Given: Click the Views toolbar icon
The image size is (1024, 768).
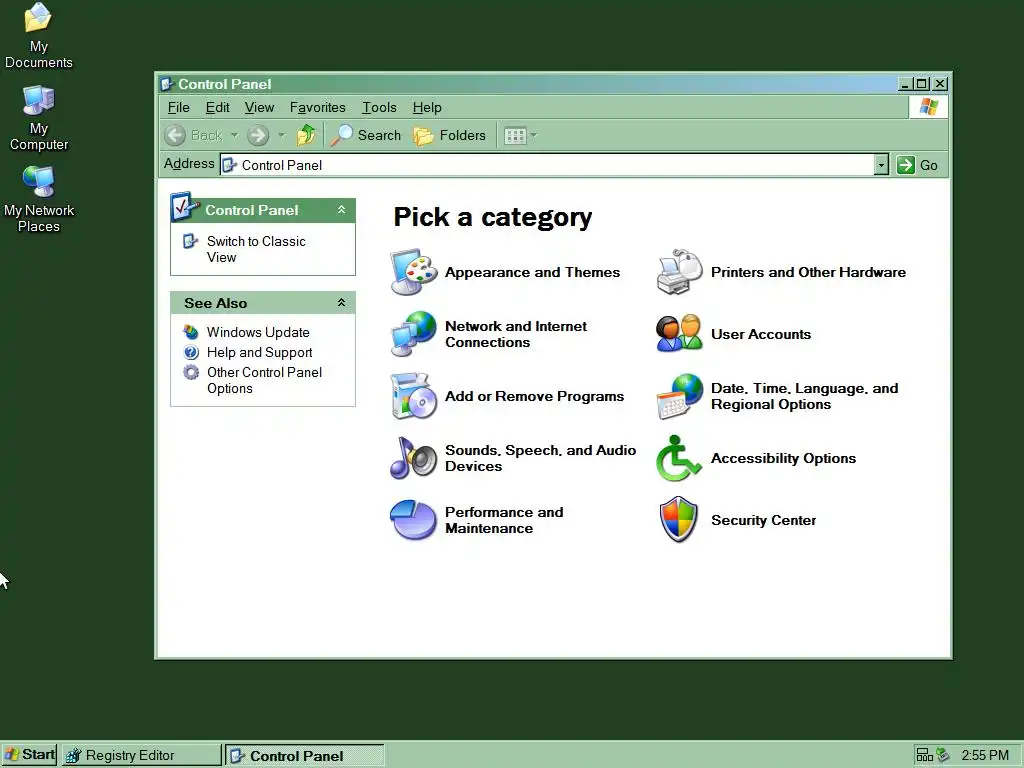Looking at the screenshot, I should pyautogui.click(x=515, y=135).
